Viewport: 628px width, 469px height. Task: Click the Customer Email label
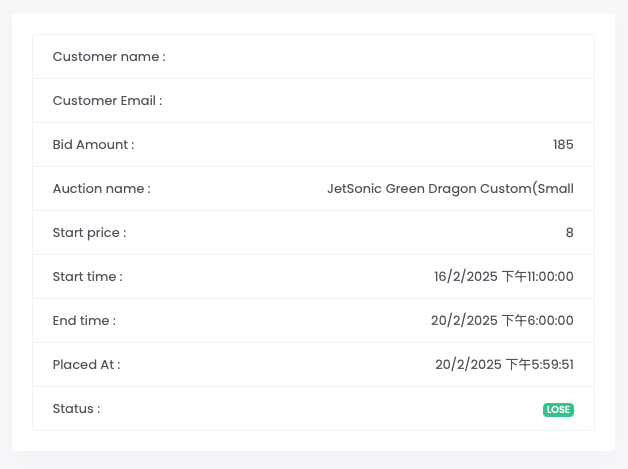tap(106, 101)
